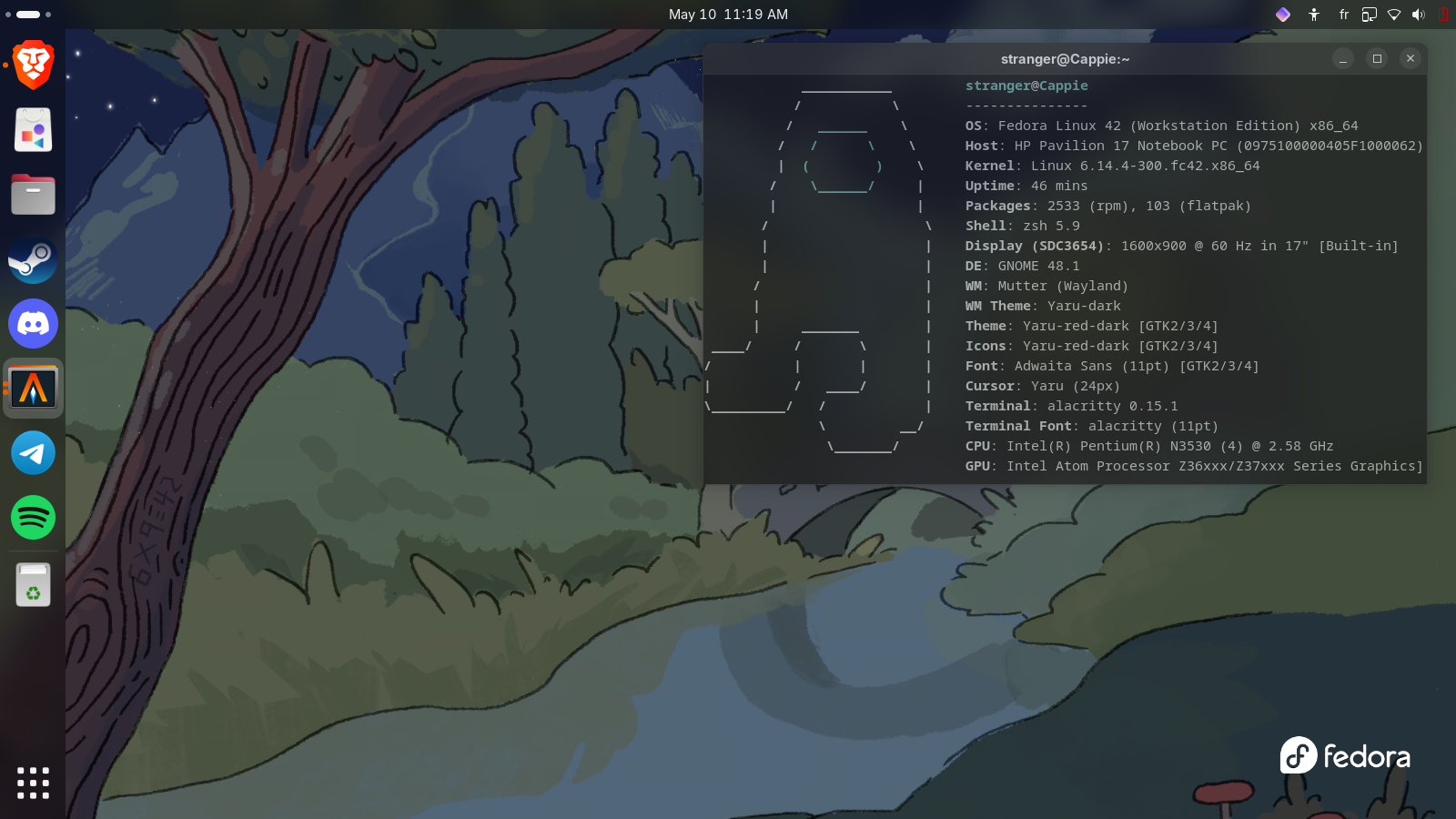Open Telegram from the dock

[33, 453]
